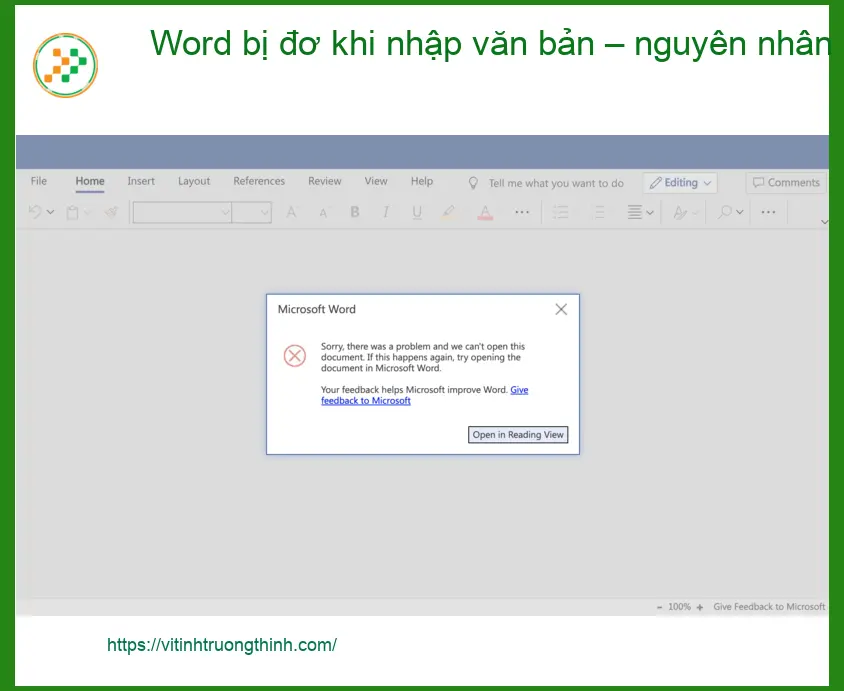The height and width of the screenshot is (691, 844).
Task: Click the Styles icon
Action: click(680, 213)
